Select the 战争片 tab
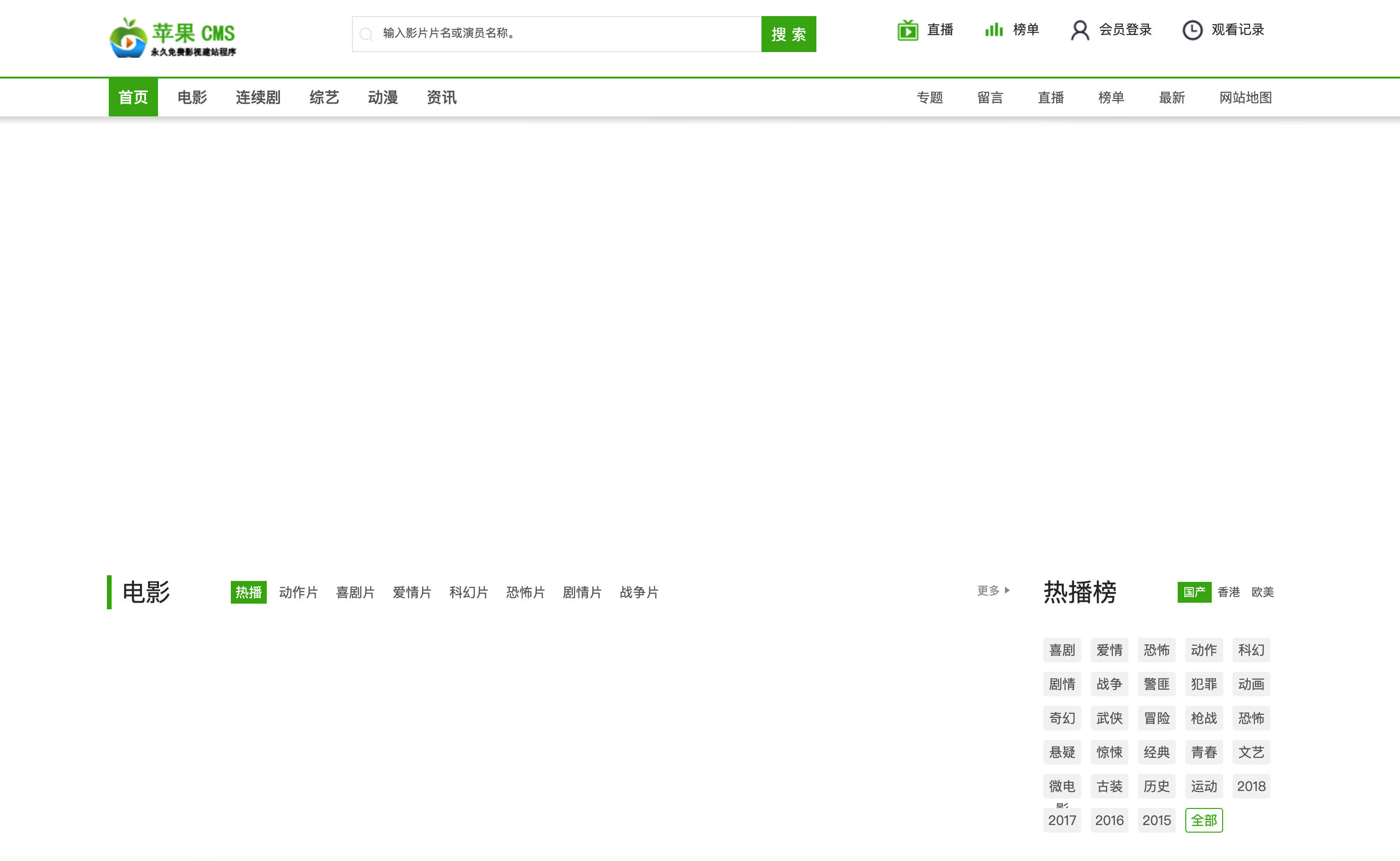The width and height of the screenshot is (1400, 861). click(639, 592)
